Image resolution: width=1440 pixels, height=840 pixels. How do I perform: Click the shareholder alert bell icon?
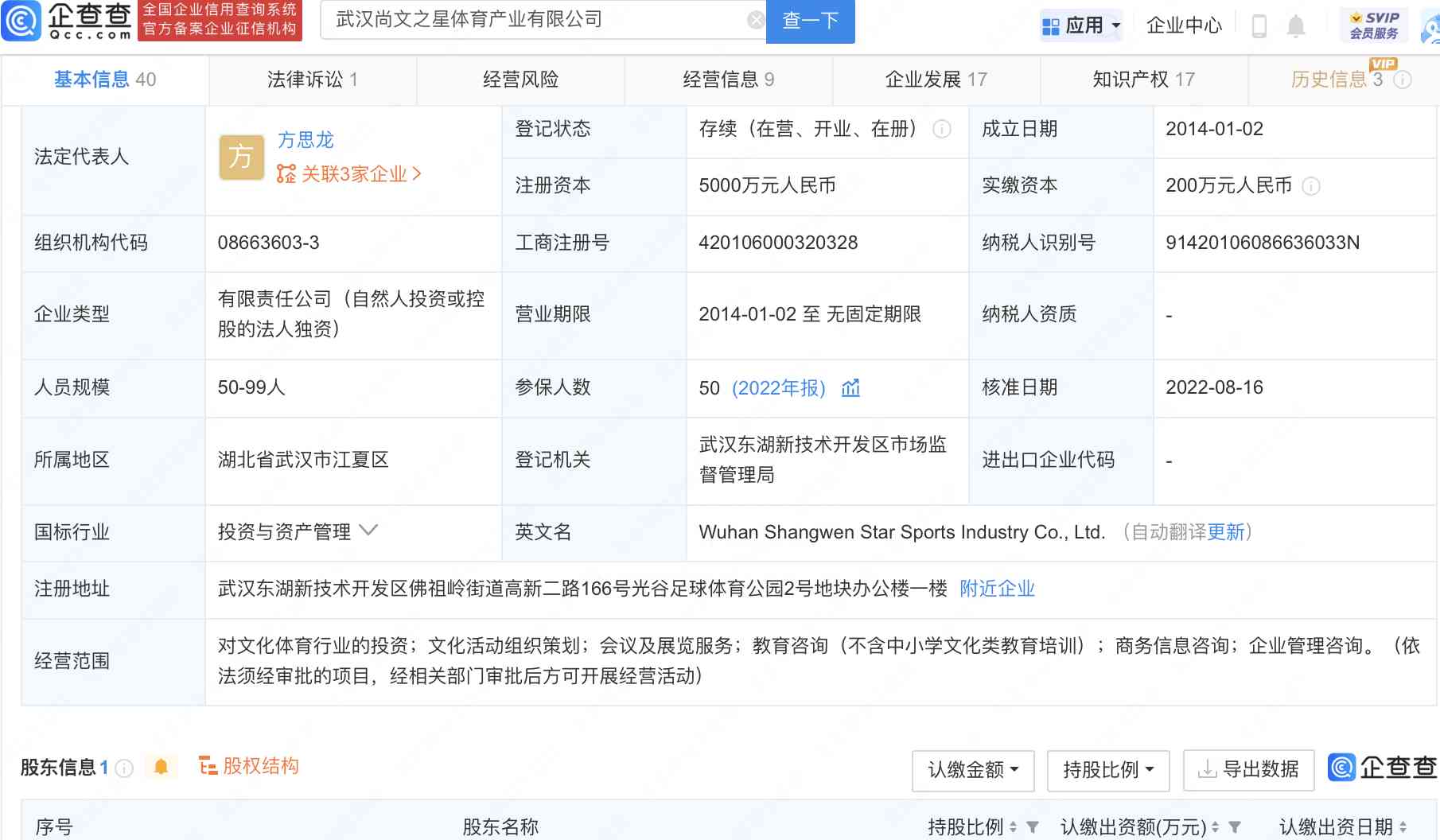coord(162,767)
